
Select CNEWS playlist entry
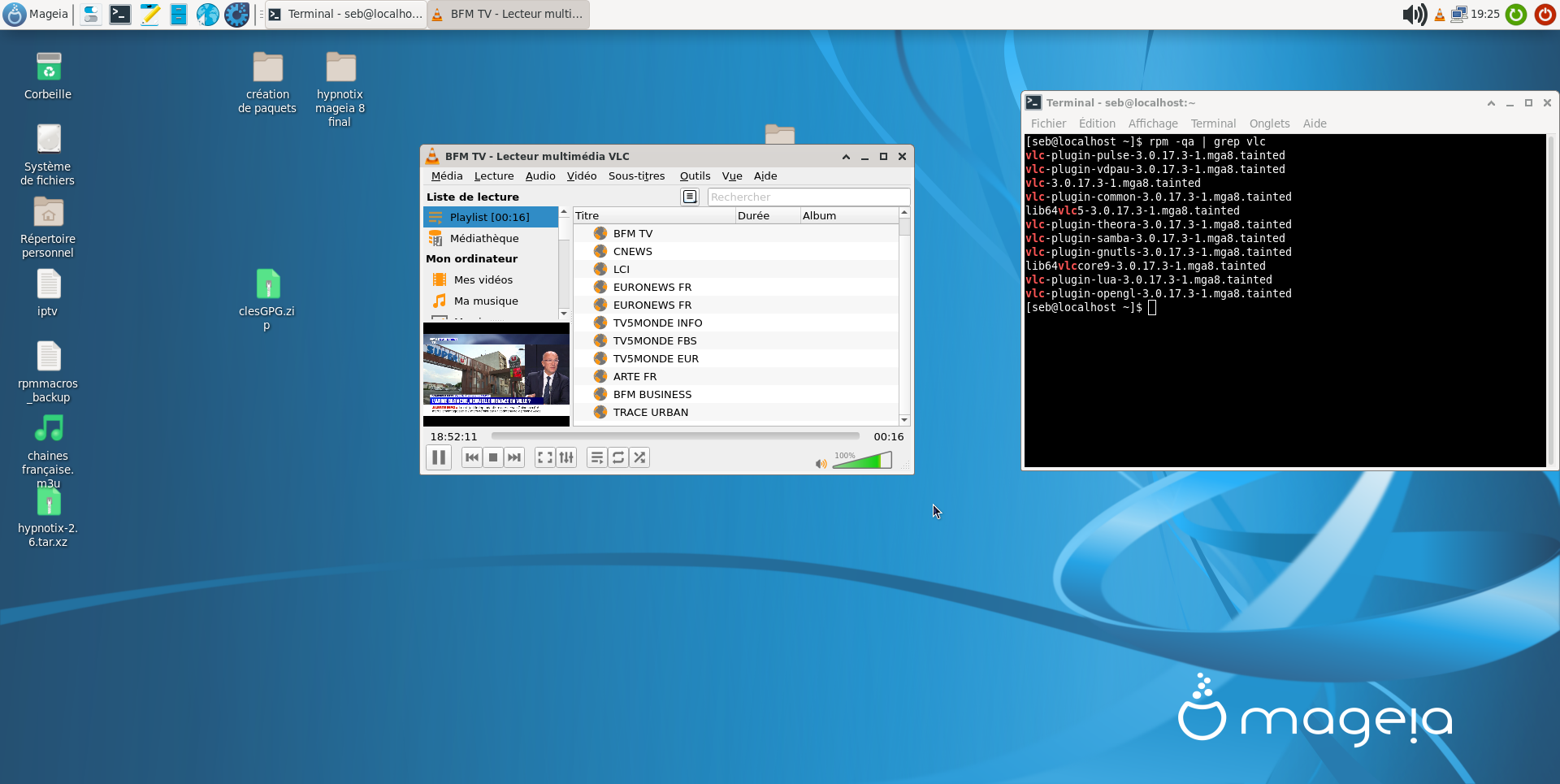tap(736, 251)
